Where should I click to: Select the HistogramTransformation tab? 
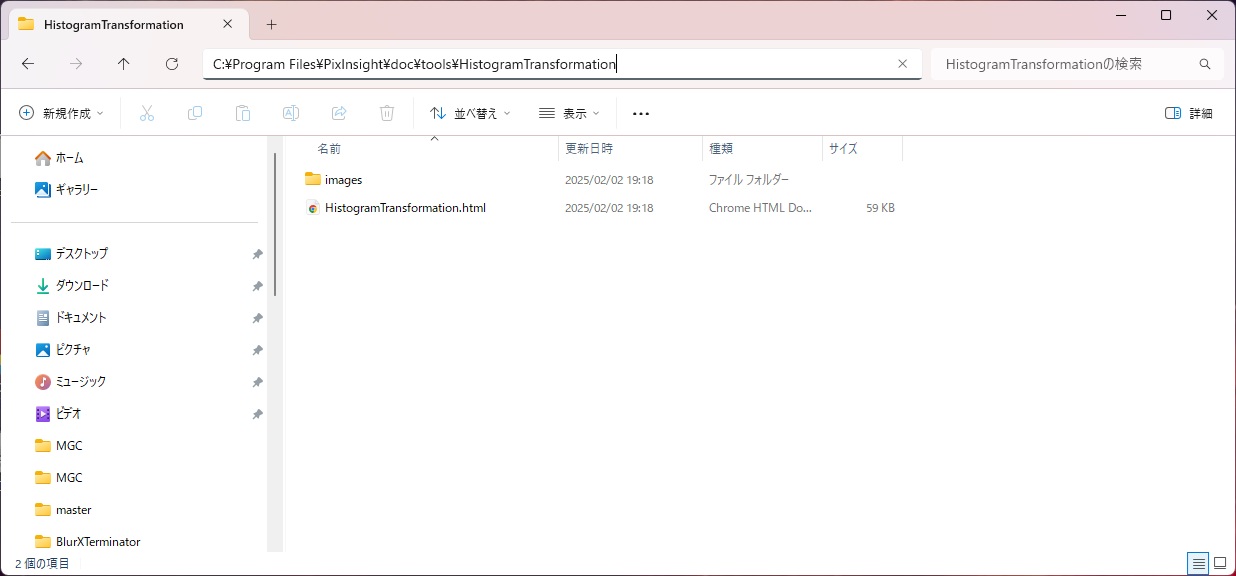(130, 24)
